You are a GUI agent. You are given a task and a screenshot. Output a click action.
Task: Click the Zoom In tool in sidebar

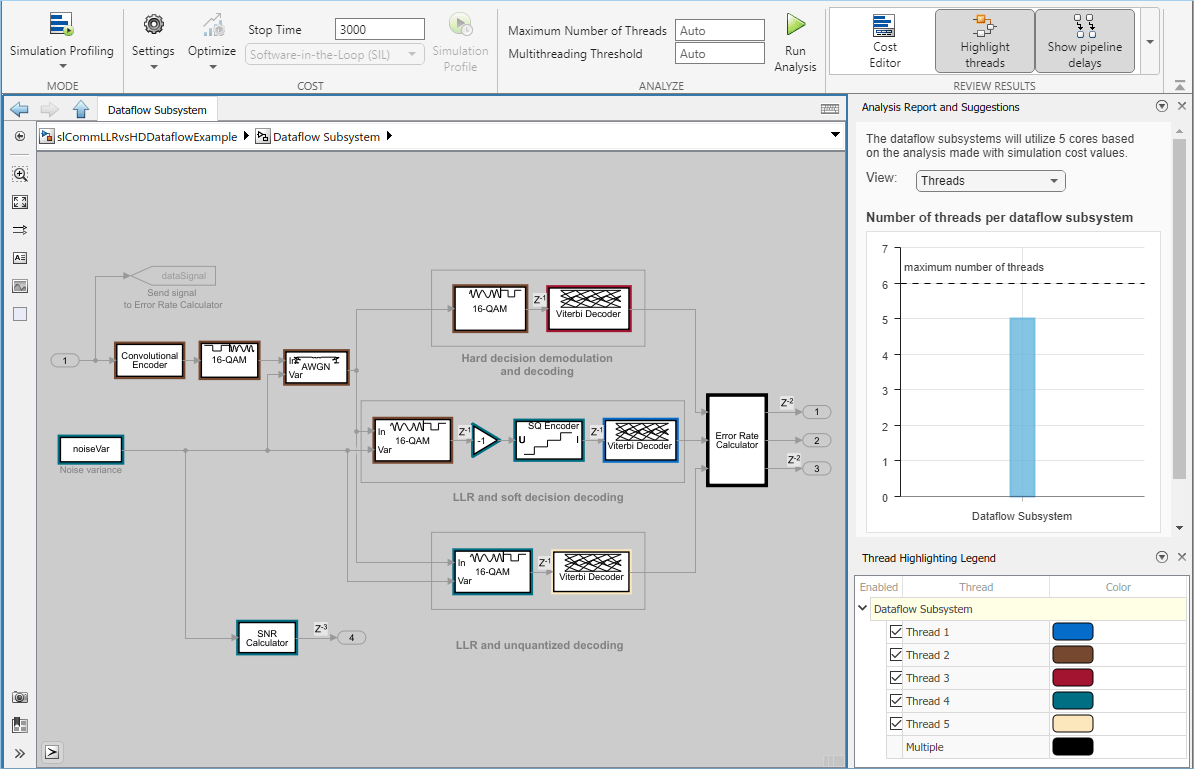pos(20,174)
